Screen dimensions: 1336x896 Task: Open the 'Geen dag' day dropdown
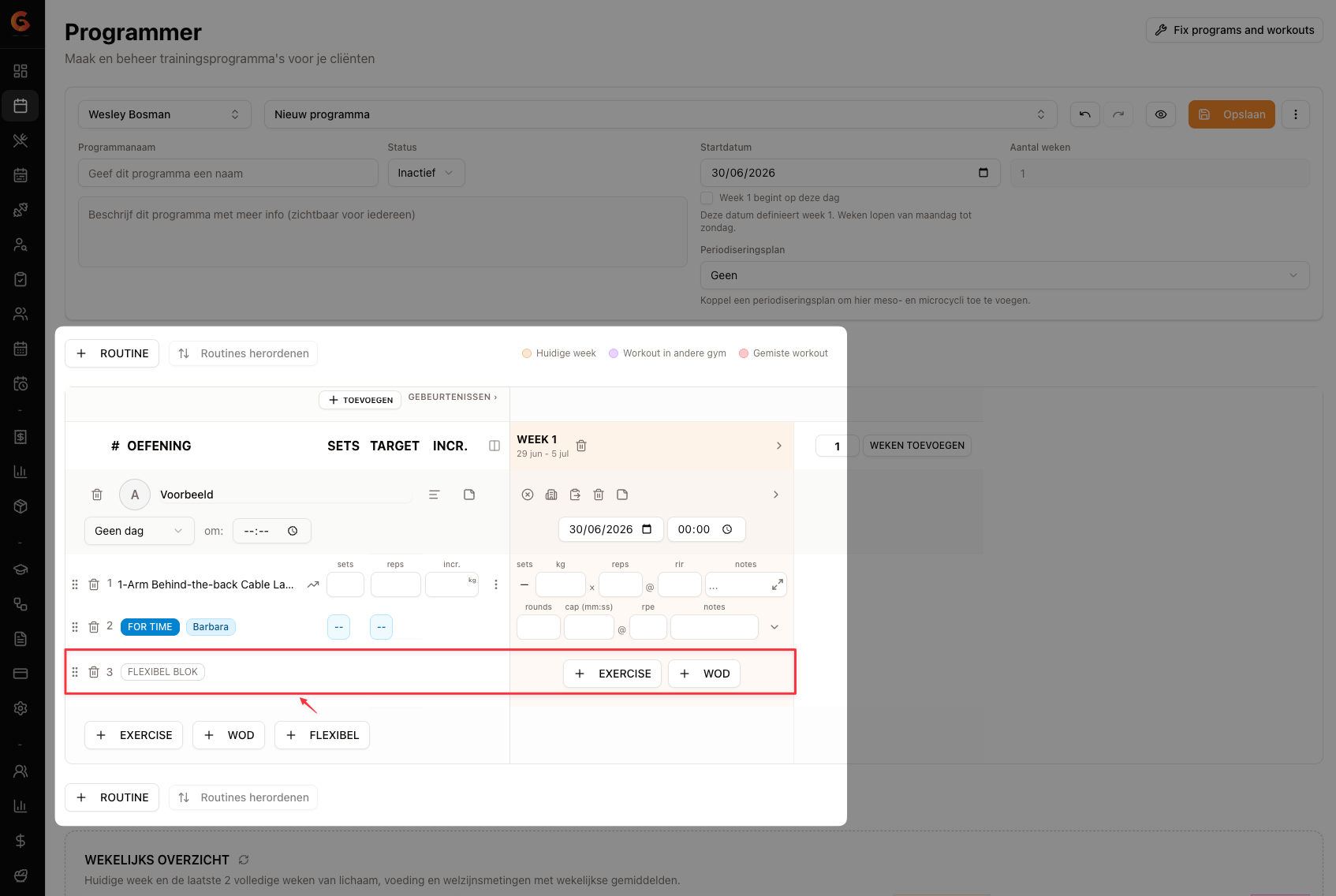(140, 531)
